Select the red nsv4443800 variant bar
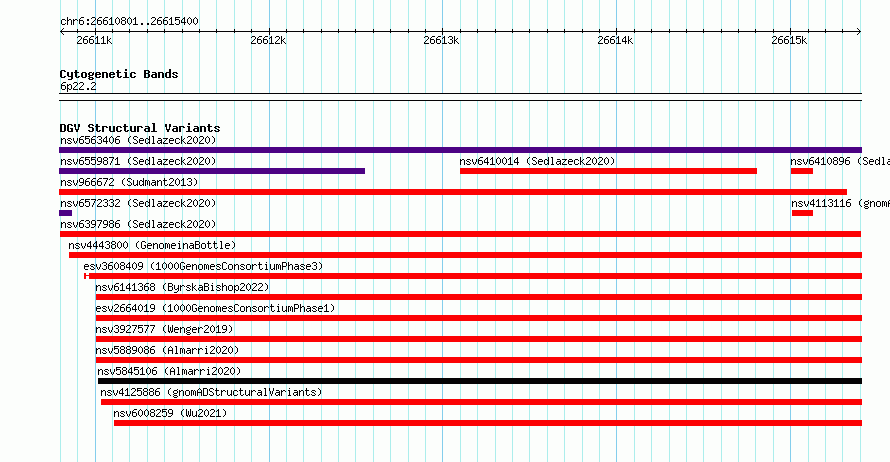Screen dimensions: 890x462 [x=465, y=255]
